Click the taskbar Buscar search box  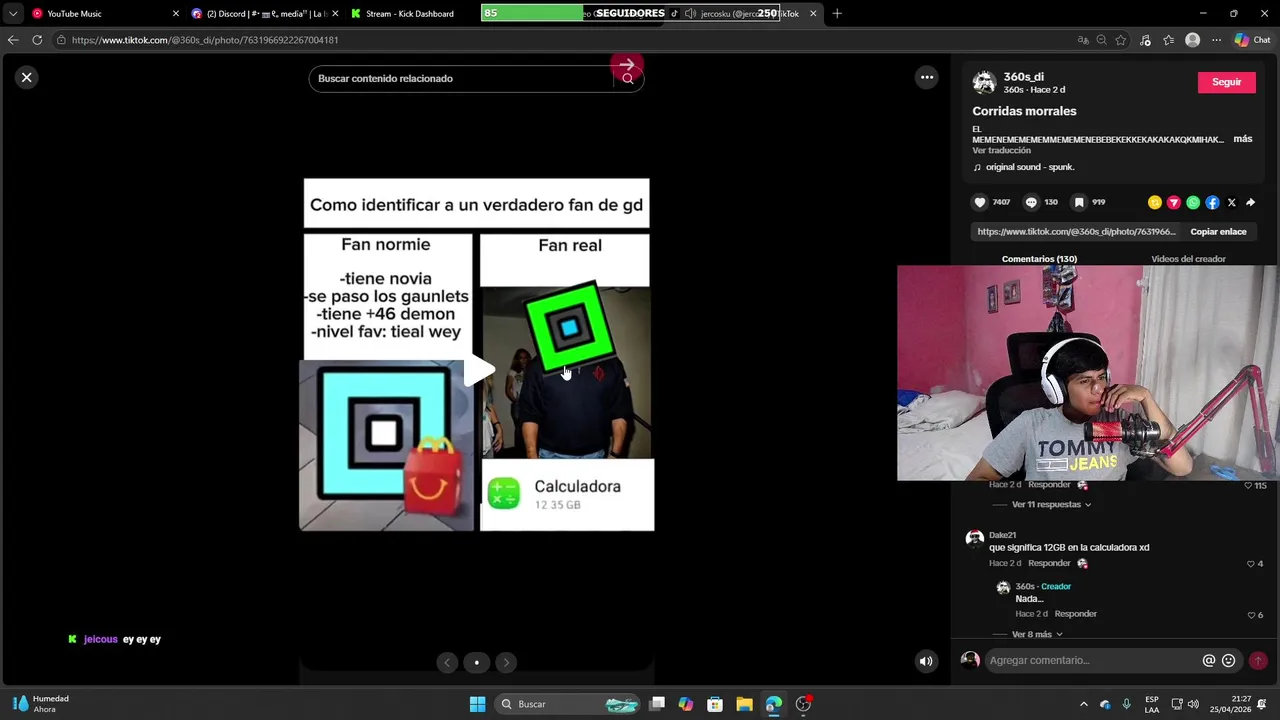click(567, 704)
